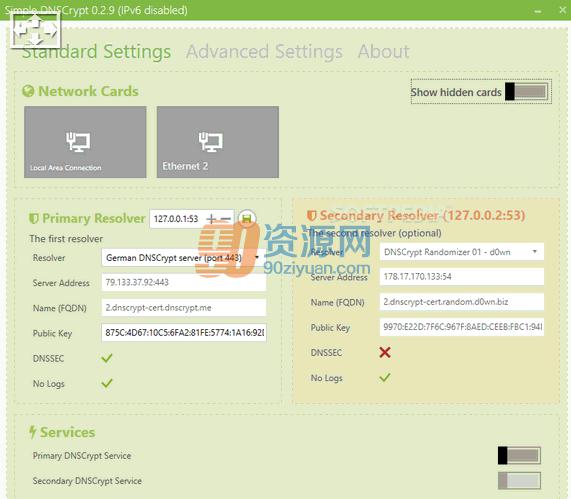The image size is (571, 499).
Task: Click the Local Area Connection network card
Action: [x=85, y=142]
